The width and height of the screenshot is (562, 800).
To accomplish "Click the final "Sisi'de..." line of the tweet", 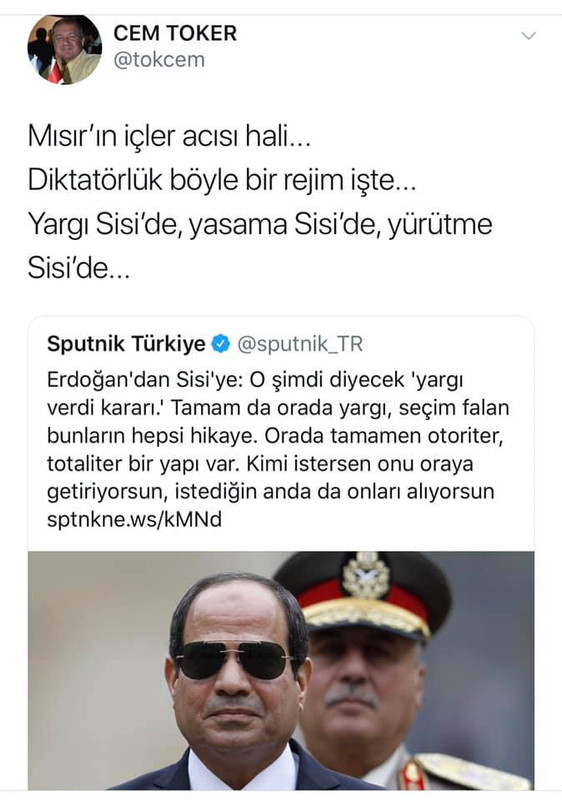I will click(x=79, y=268).
